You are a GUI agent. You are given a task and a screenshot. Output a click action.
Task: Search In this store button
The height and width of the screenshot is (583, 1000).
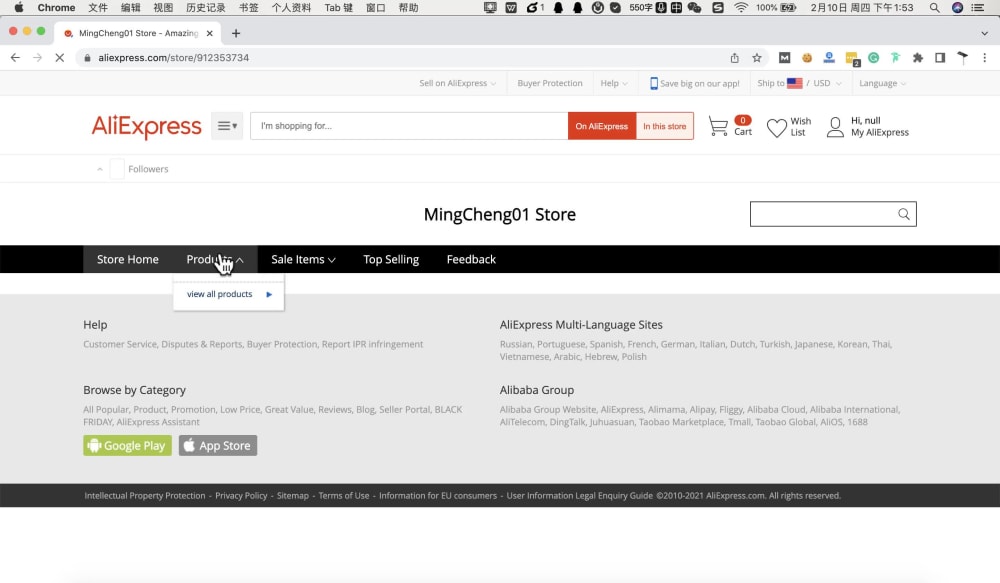point(665,126)
